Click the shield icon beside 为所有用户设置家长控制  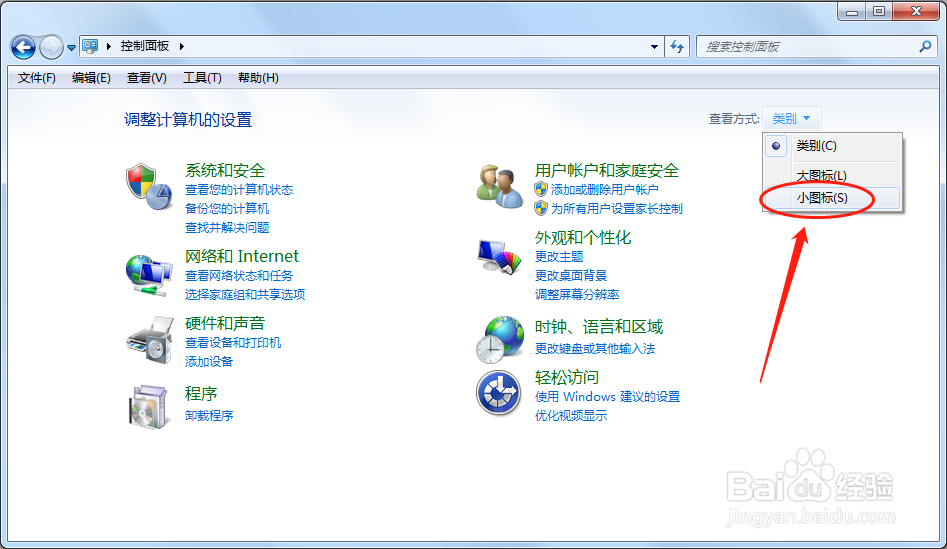(x=541, y=208)
